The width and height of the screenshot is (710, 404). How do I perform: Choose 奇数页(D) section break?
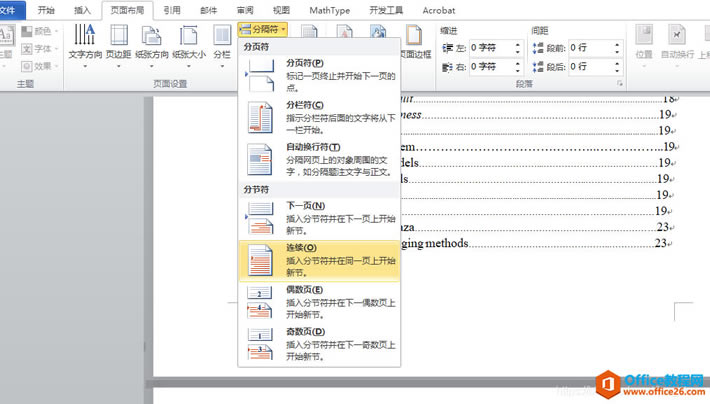pos(319,344)
